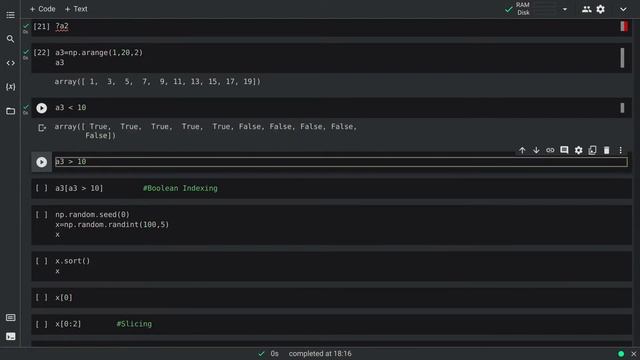Copy a link to the selected cell

click(550, 150)
